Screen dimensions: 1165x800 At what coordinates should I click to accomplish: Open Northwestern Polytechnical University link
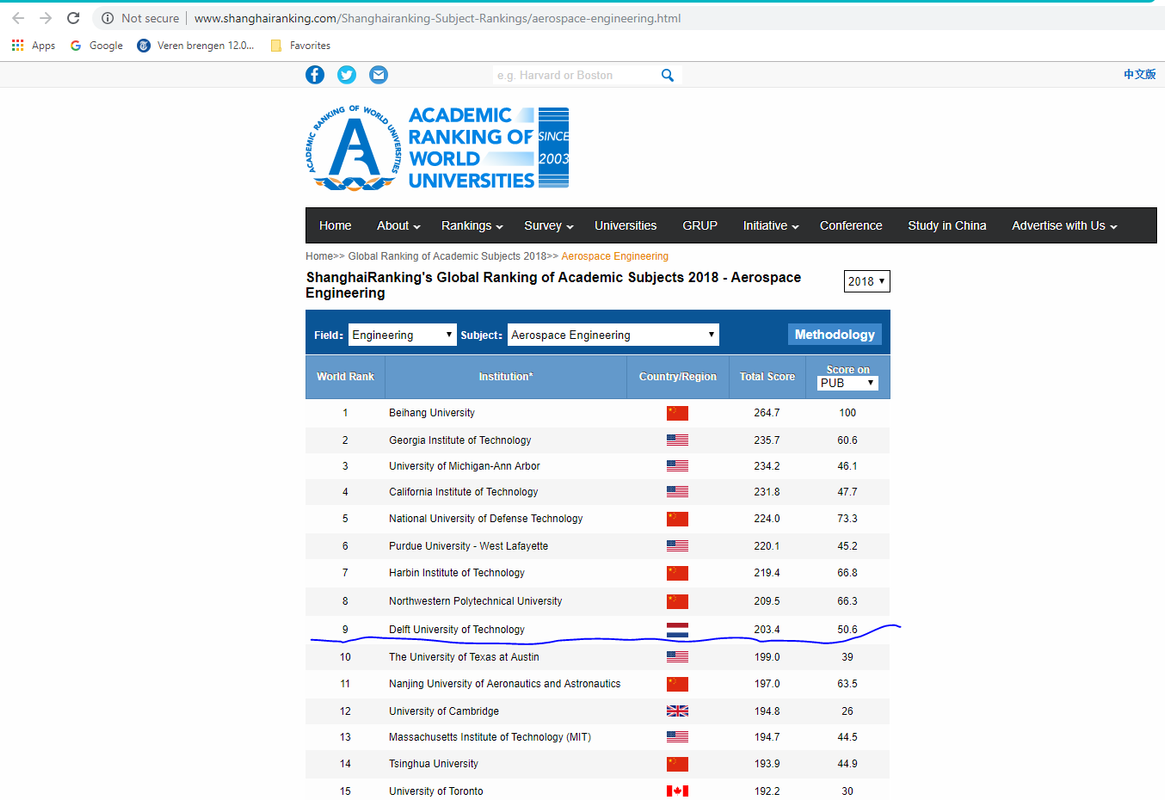coord(476,601)
